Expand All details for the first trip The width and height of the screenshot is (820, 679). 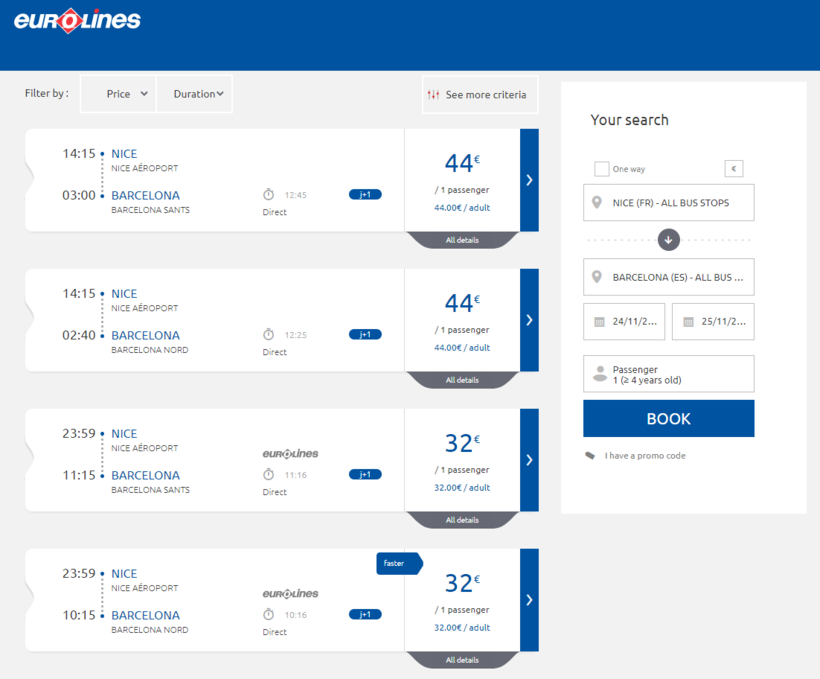click(462, 240)
